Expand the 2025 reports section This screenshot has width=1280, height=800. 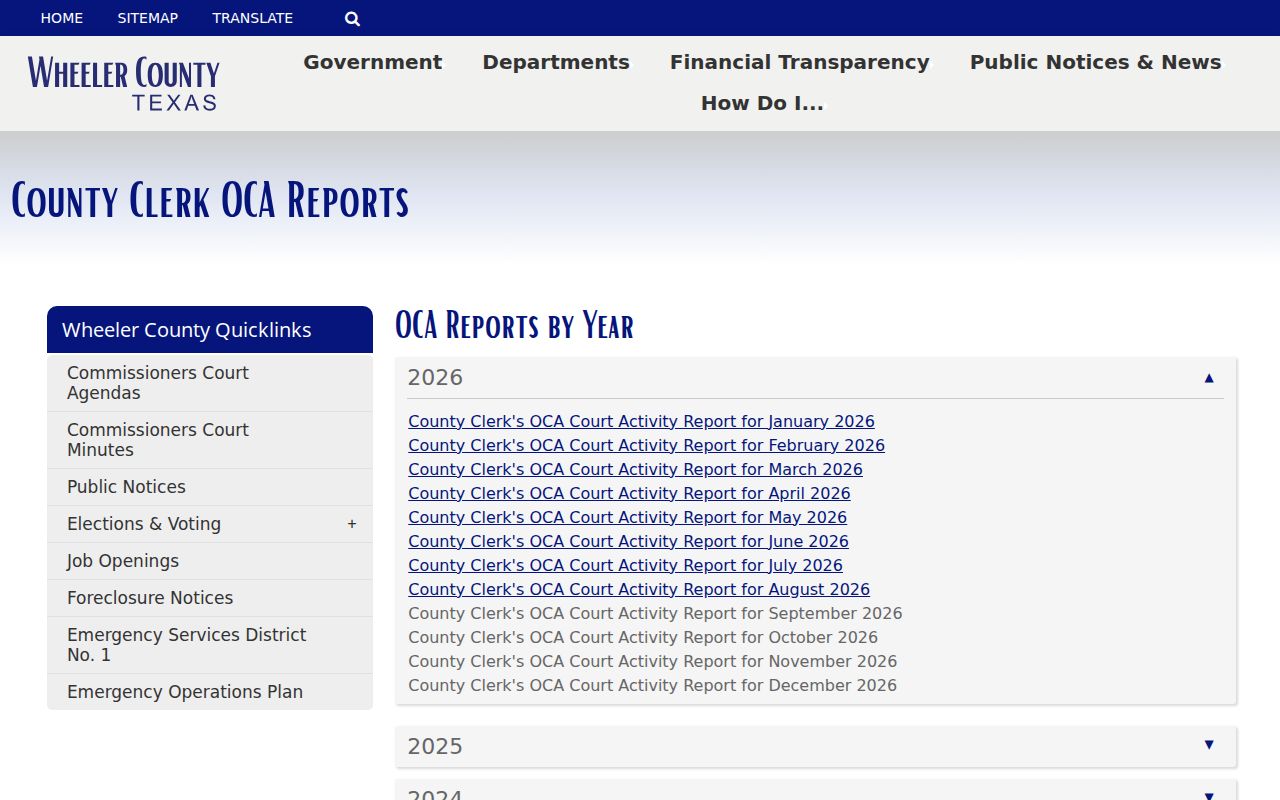point(816,746)
